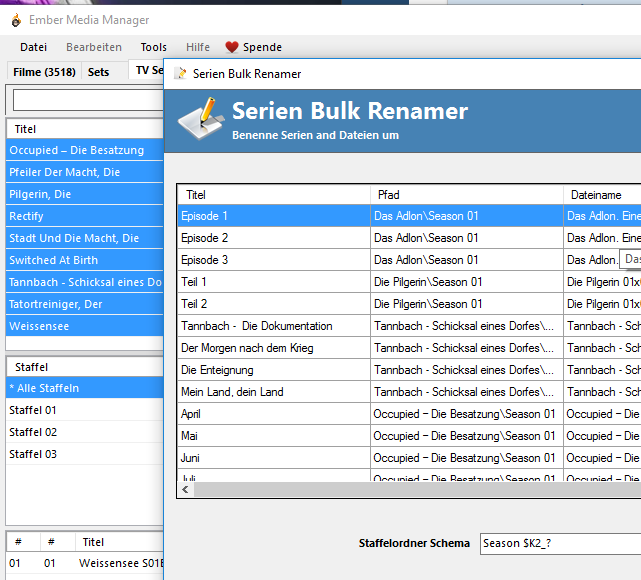The height and width of the screenshot is (580, 641).
Task: Select the Mai episode row
Action: [x=409, y=437]
